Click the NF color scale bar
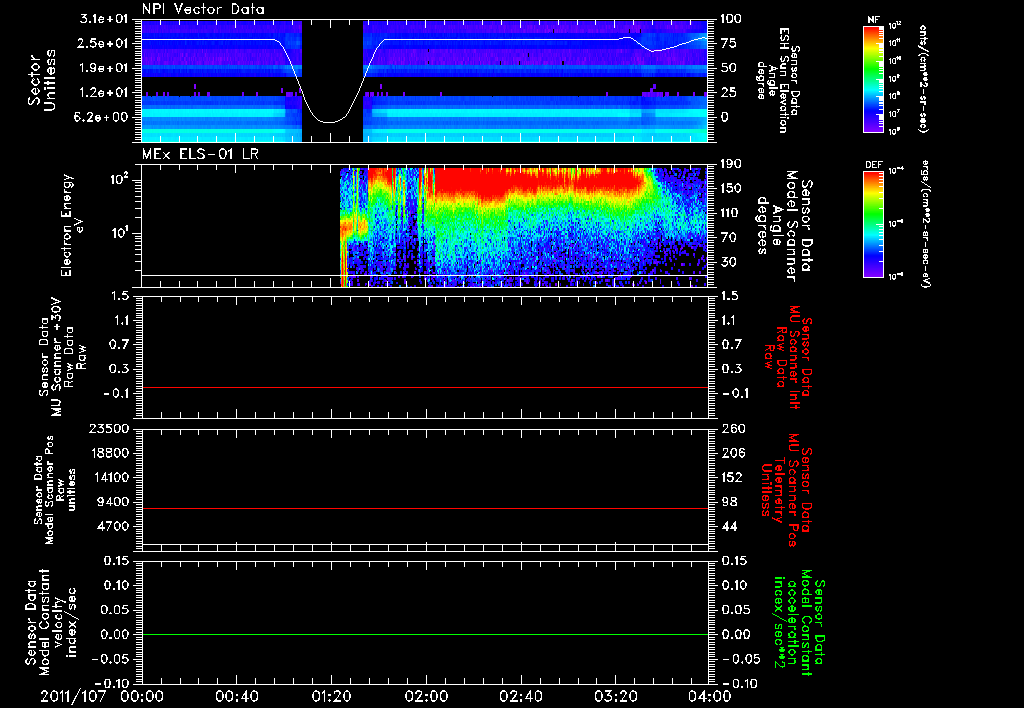Viewport: 1024px width, 708px height. pyautogui.click(x=874, y=78)
